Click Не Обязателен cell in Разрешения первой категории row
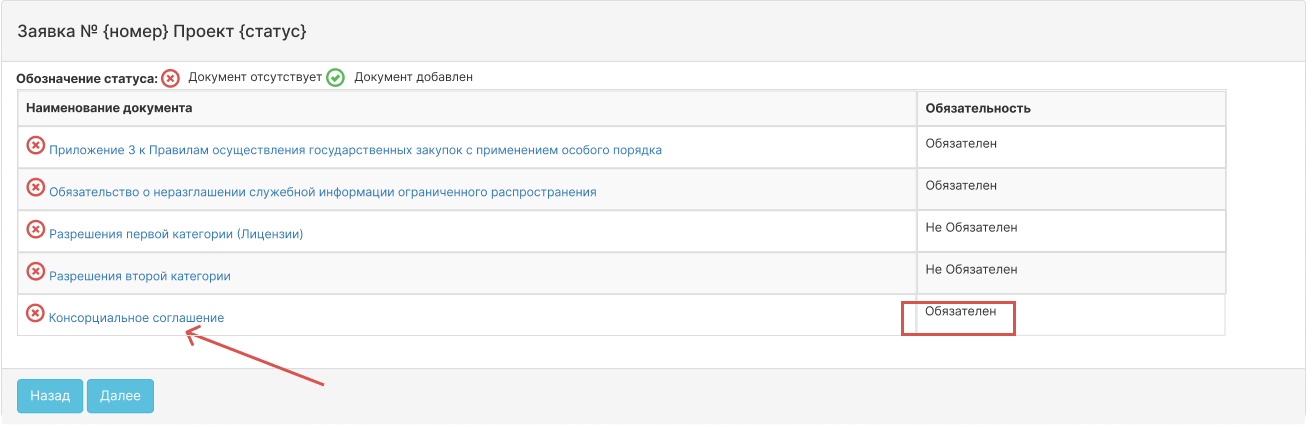This screenshot has width=1307, height=426. (971, 228)
